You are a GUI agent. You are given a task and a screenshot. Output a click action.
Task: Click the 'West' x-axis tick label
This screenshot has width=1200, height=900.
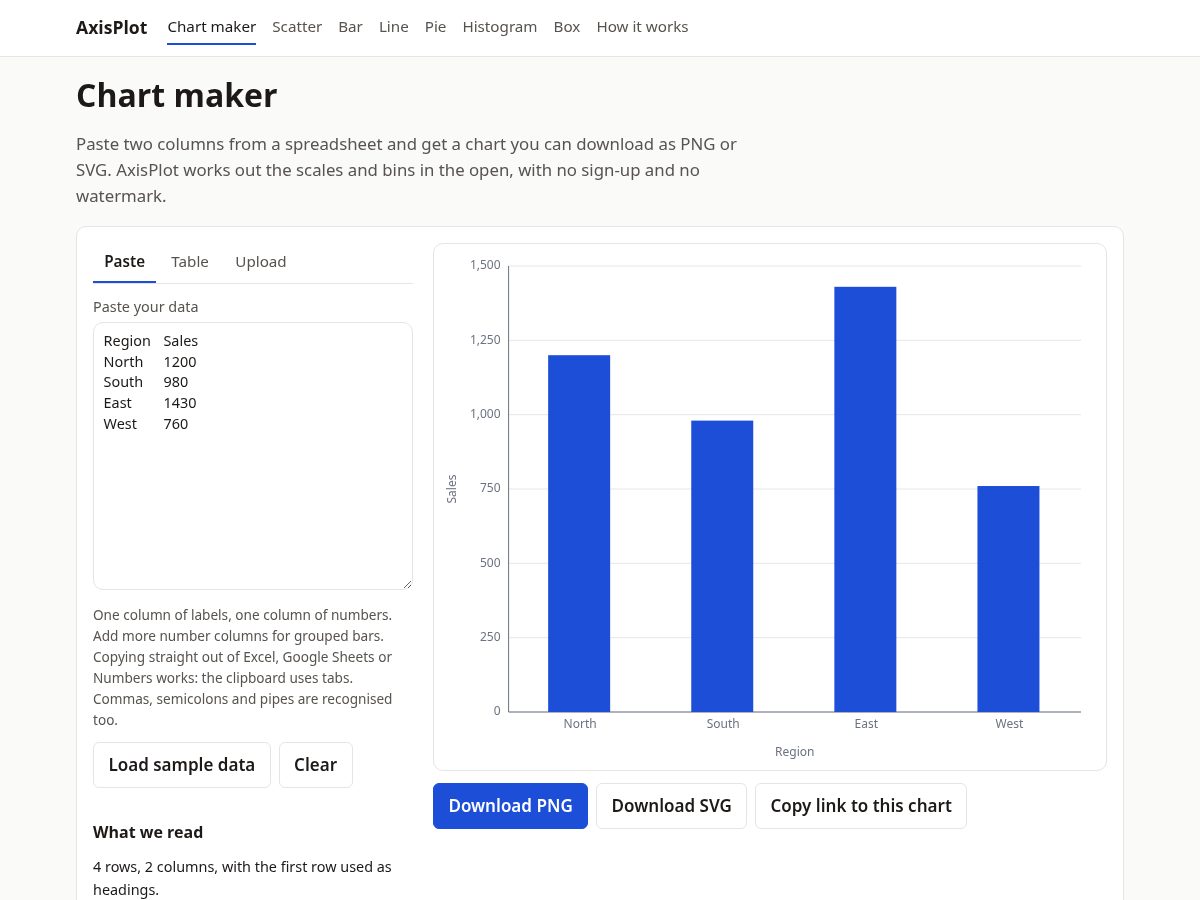(1009, 724)
